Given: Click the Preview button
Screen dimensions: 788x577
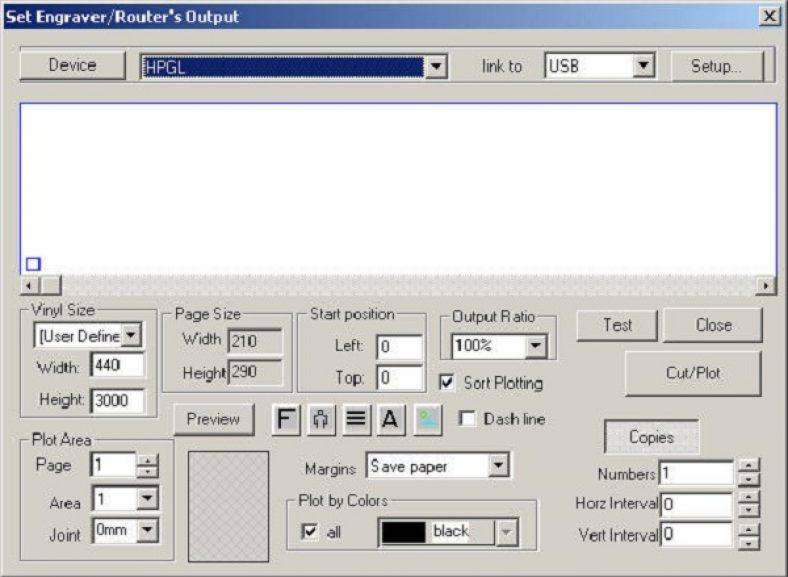Looking at the screenshot, I should click(214, 419).
